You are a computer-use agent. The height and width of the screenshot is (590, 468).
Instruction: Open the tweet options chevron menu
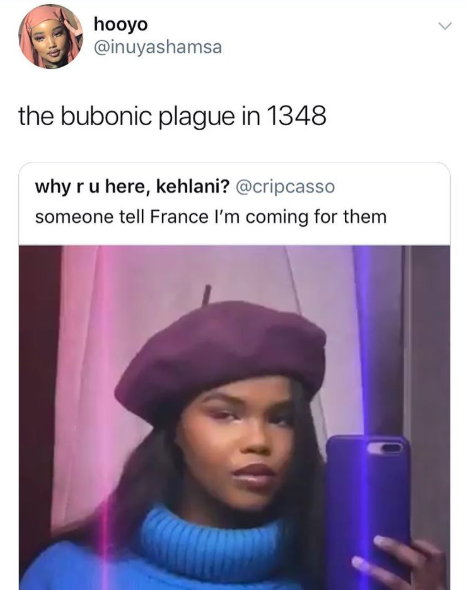pyautogui.click(x=444, y=26)
